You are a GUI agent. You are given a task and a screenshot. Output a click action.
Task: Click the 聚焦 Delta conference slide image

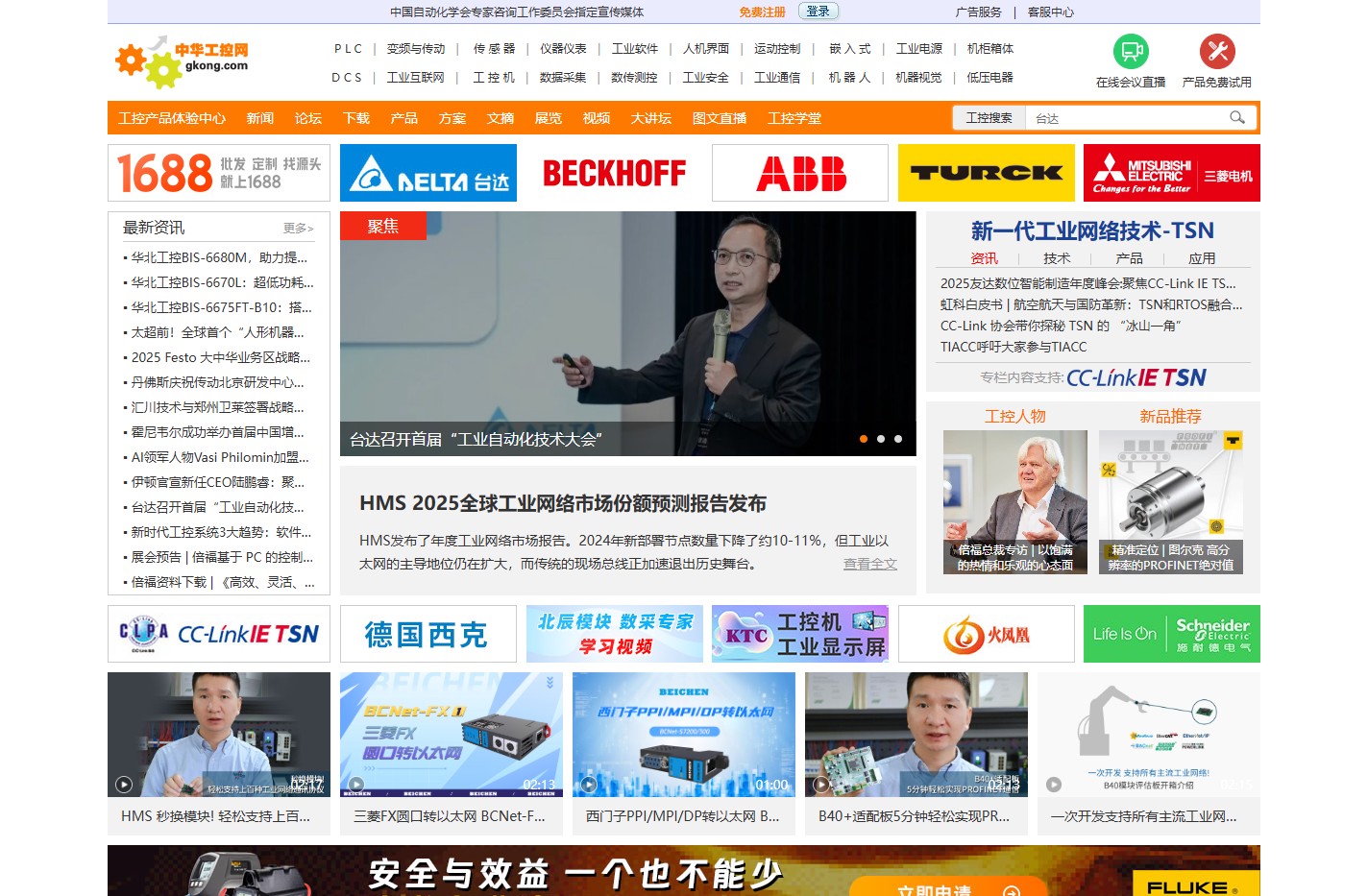coord(628,333)
